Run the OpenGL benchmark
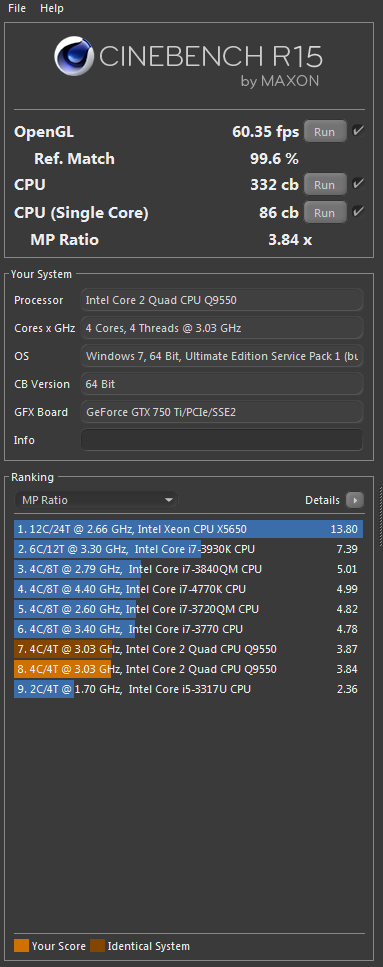 click(x=324, y=132)
